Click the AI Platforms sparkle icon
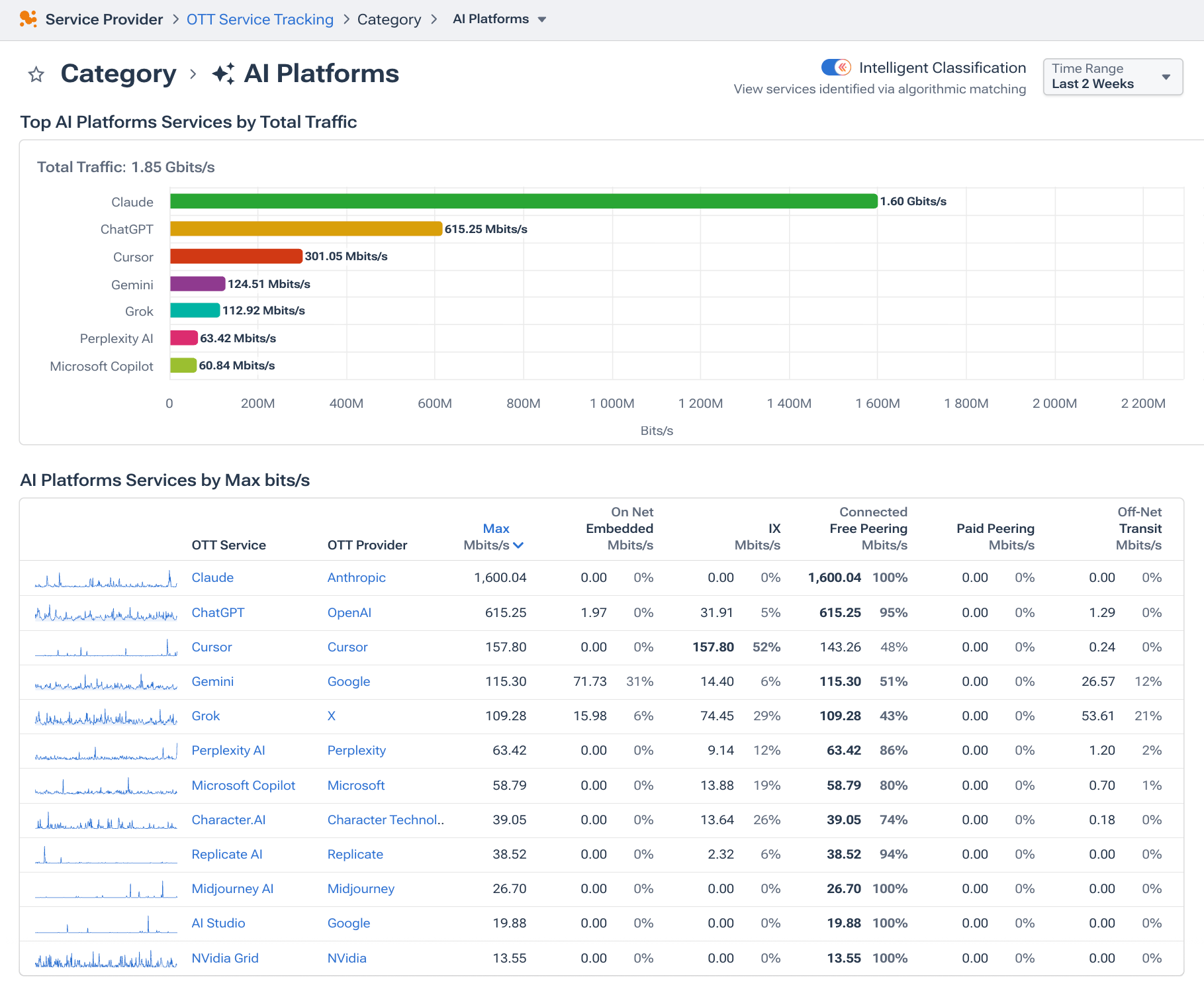This screenshot has height=995, width=1204. click(x=224, y=73)
